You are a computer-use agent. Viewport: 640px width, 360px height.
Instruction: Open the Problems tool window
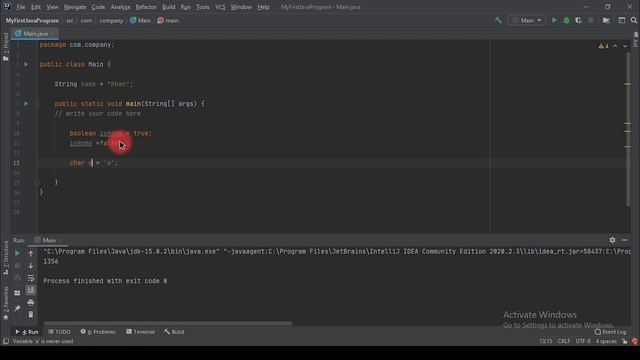98,332
